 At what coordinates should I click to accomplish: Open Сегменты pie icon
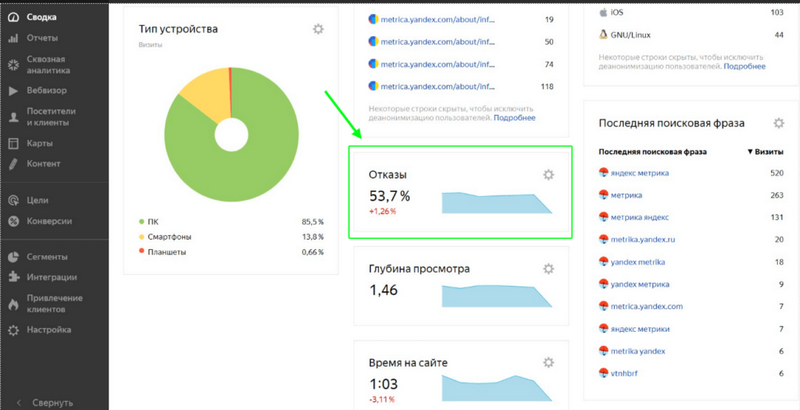tap(14, 257)
